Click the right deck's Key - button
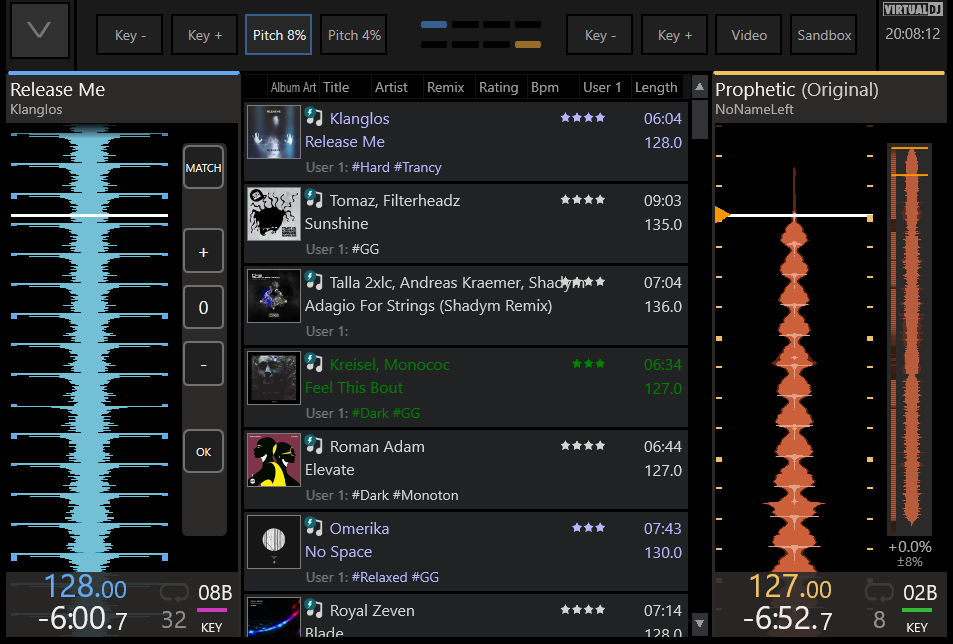 pos(600,35)
